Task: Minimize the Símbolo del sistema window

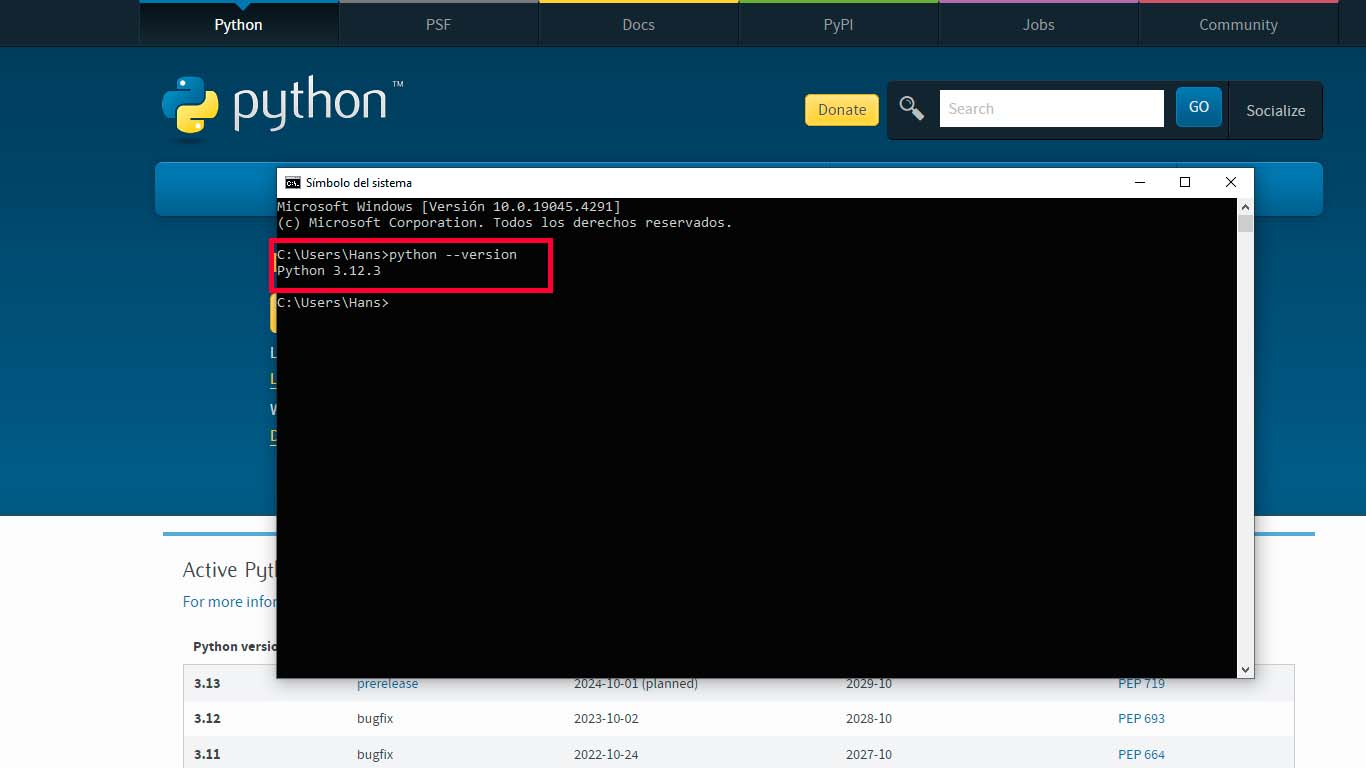Action: [1139, 182]
